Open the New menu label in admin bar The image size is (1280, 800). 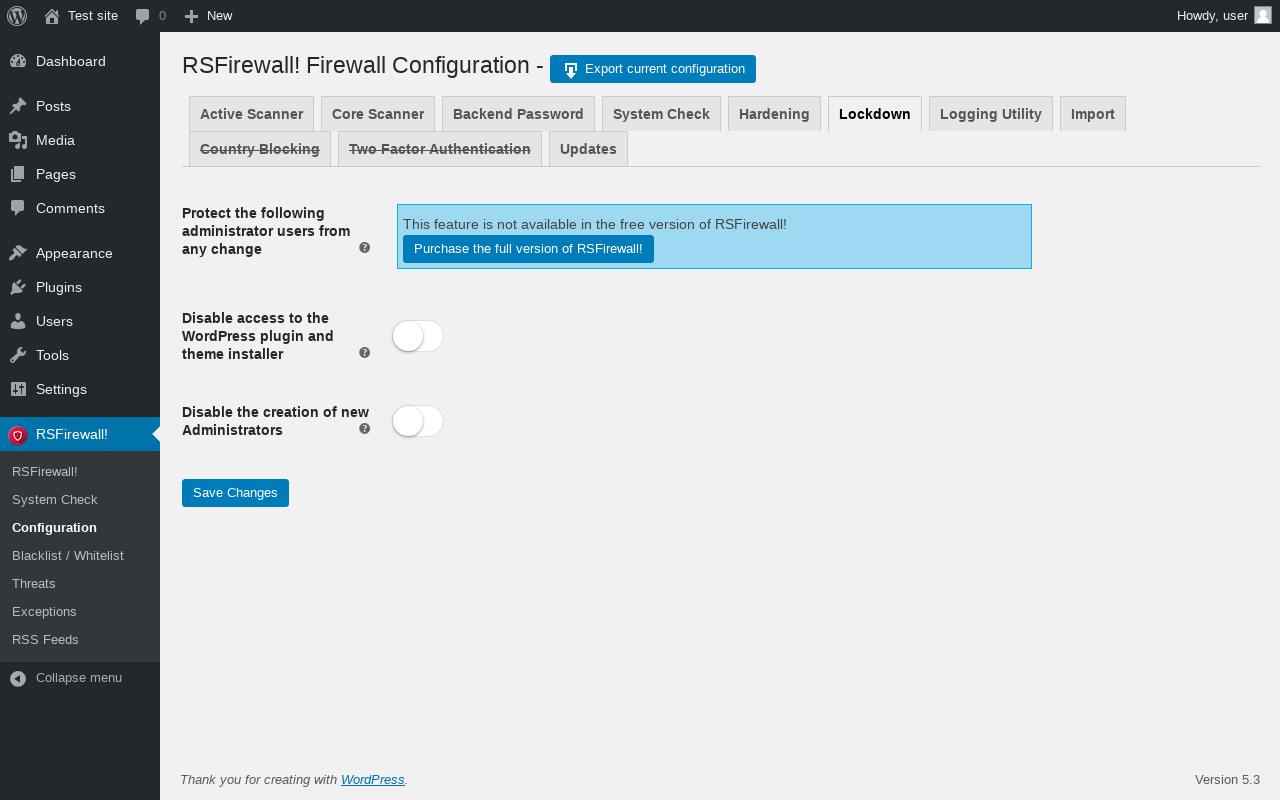pos(220,16)
